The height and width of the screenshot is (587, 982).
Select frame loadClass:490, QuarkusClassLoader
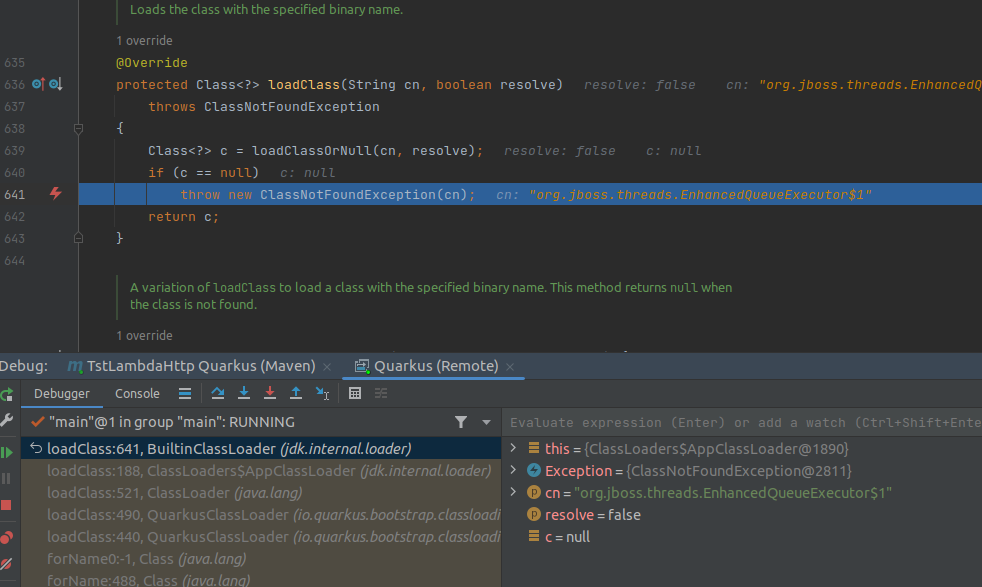tap(261, 515)
